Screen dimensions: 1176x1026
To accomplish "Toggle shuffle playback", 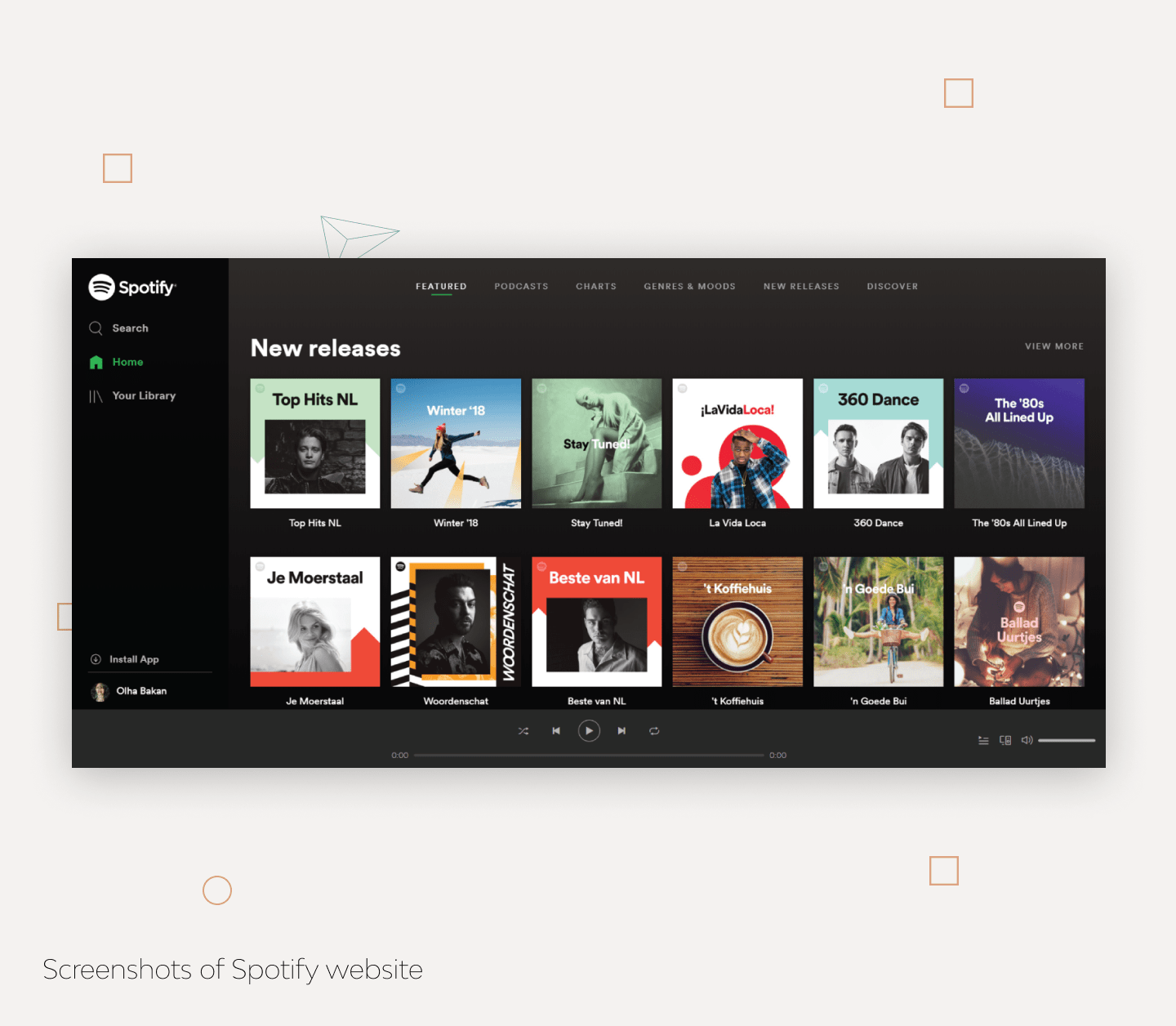I will 523,731.
